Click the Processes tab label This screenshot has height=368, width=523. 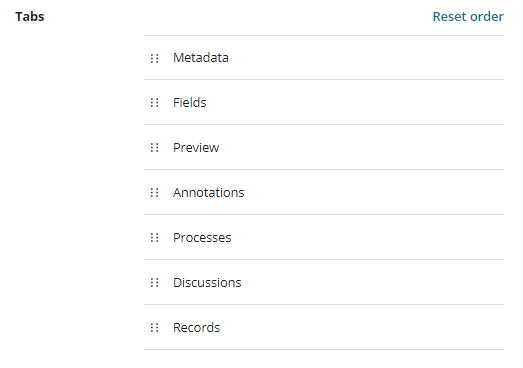[x=202, y=238]
